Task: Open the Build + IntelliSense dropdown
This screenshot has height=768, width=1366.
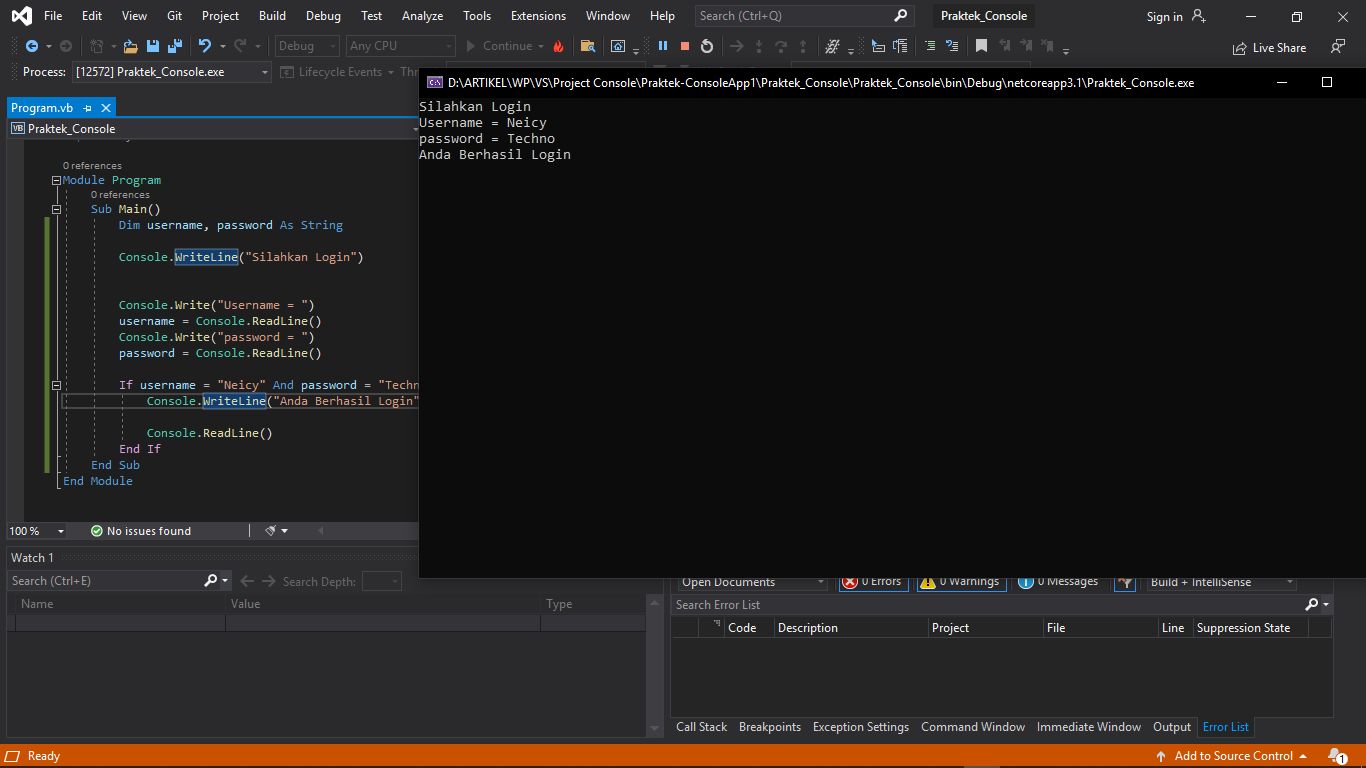Action: (1221, 582)
